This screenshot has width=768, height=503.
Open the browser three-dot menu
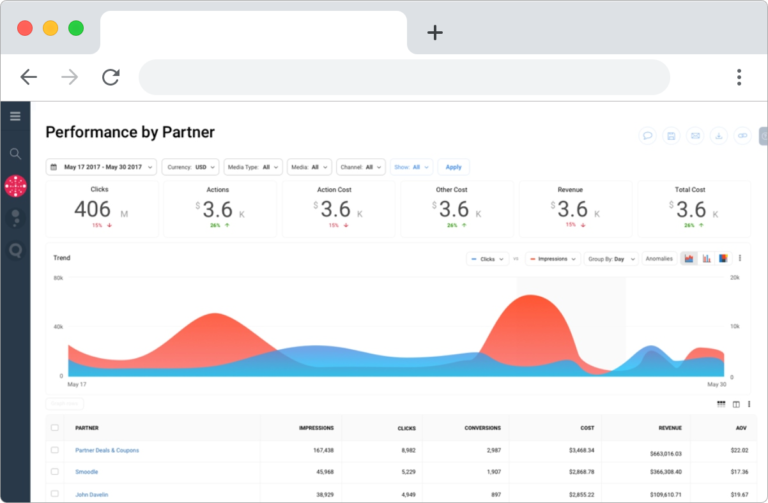point(739,77)
